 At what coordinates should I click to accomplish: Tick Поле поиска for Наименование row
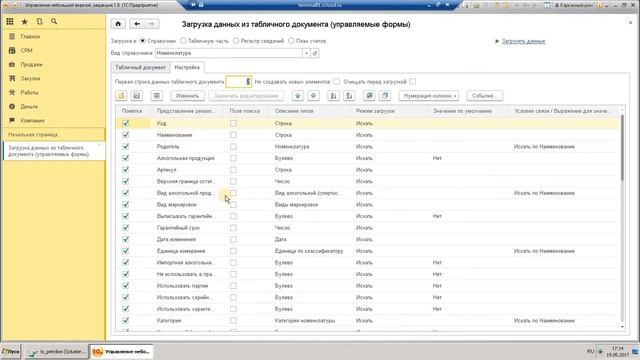233,135
